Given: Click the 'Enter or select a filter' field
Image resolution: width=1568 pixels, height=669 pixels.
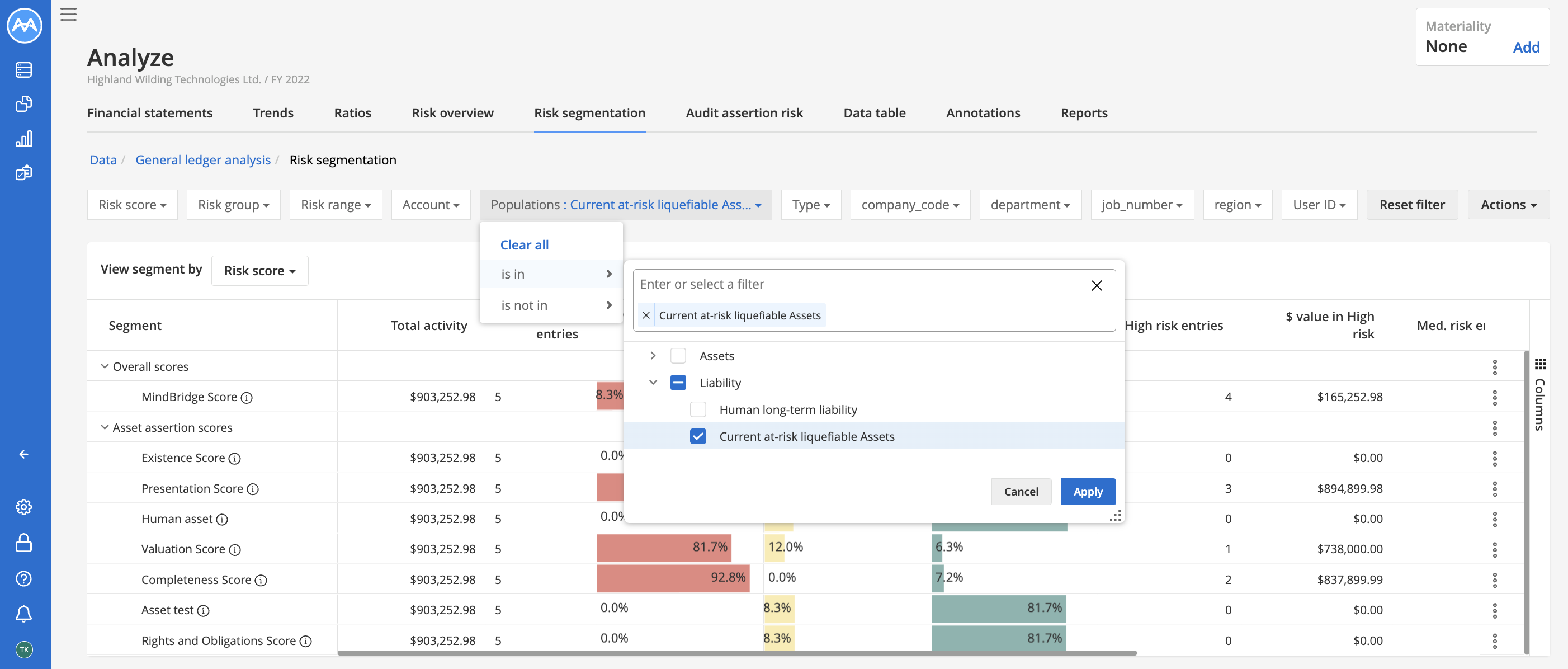Looking at the screenshot, I should pyautogui.click(x=861, y=284).
